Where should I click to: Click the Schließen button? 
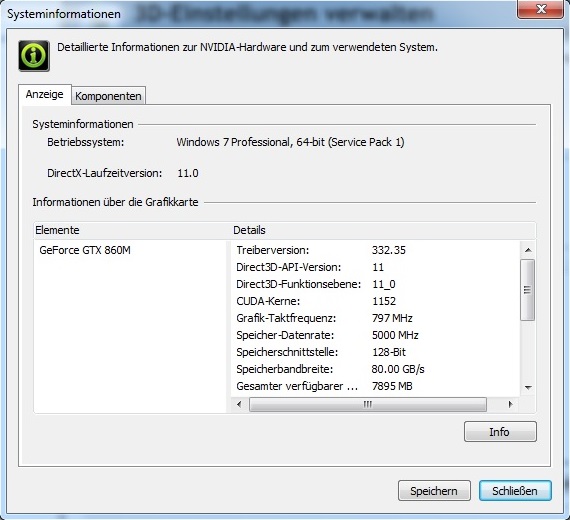(515, 491)
